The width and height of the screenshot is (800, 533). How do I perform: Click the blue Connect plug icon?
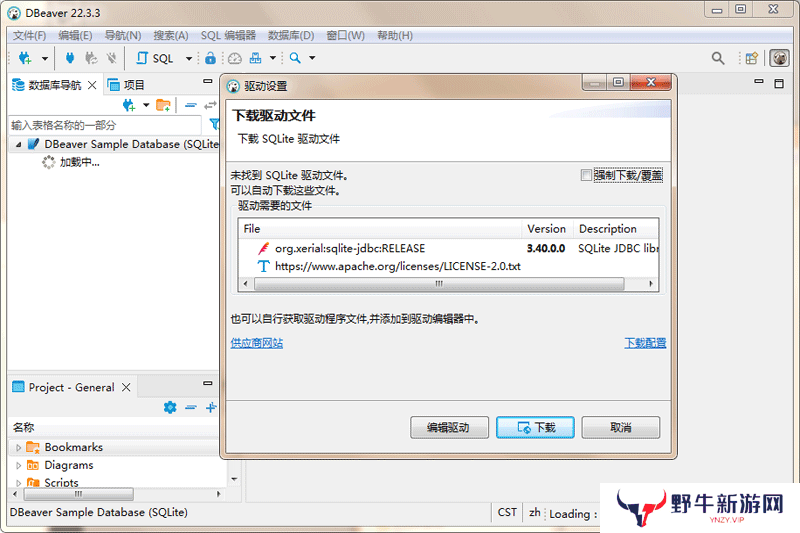click(70, 58)
